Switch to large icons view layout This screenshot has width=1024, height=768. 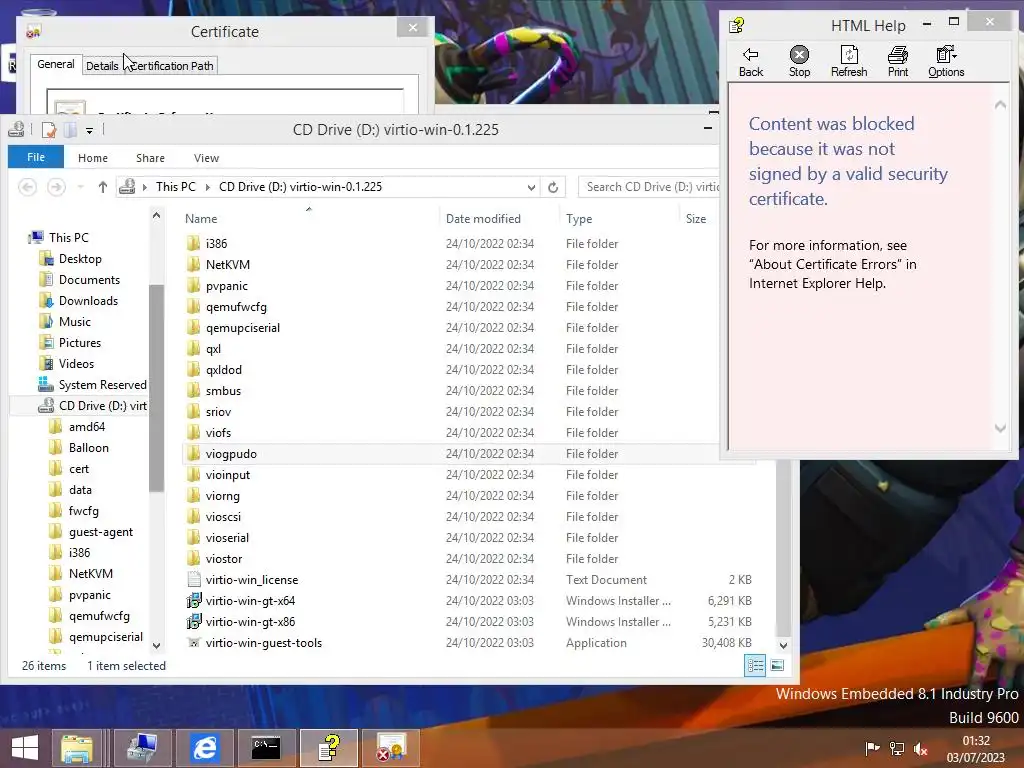point(777,665)
